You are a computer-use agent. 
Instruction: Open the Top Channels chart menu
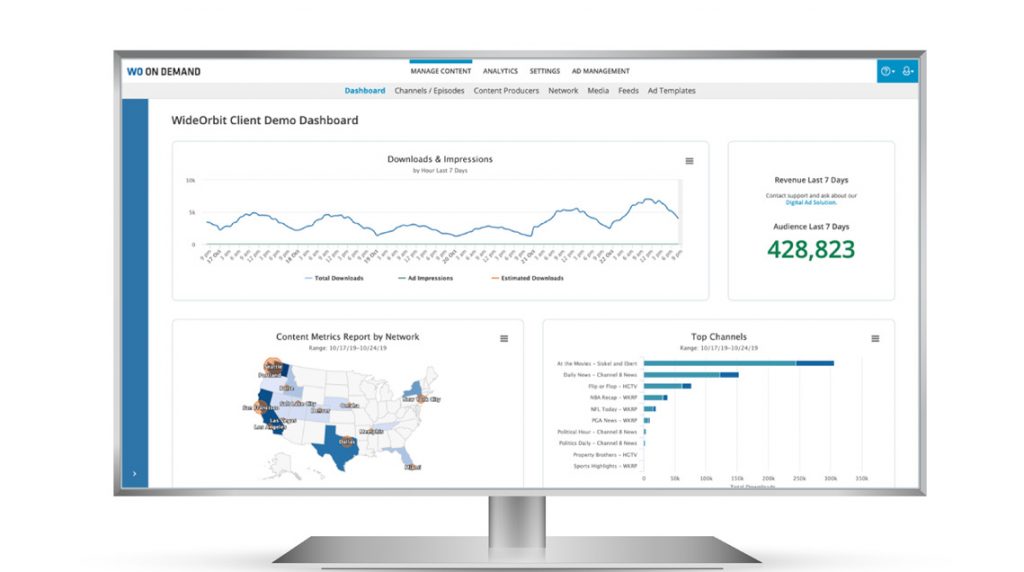coord(875,339)
